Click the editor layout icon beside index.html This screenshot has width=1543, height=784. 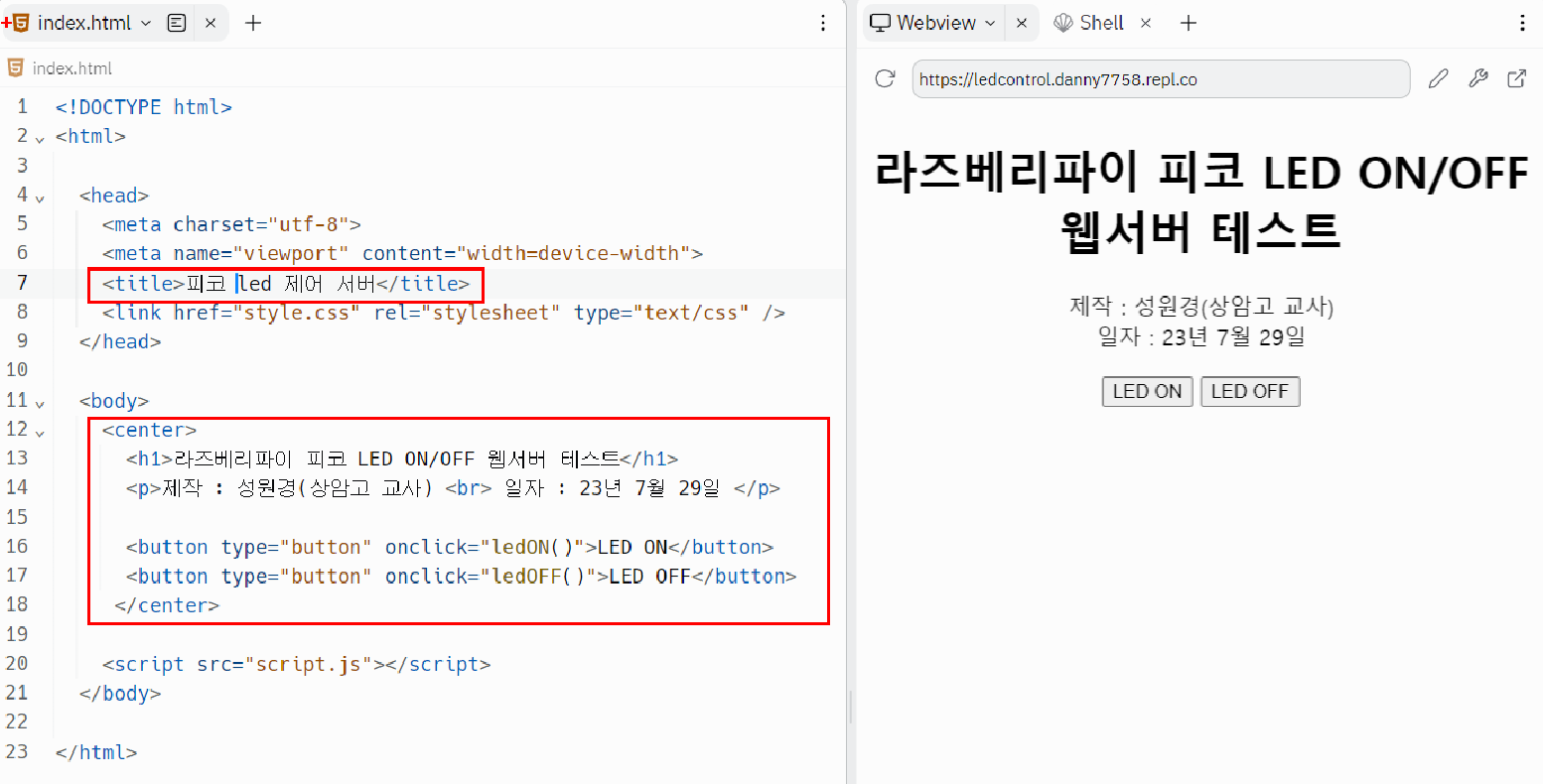(x=177, y=23)
